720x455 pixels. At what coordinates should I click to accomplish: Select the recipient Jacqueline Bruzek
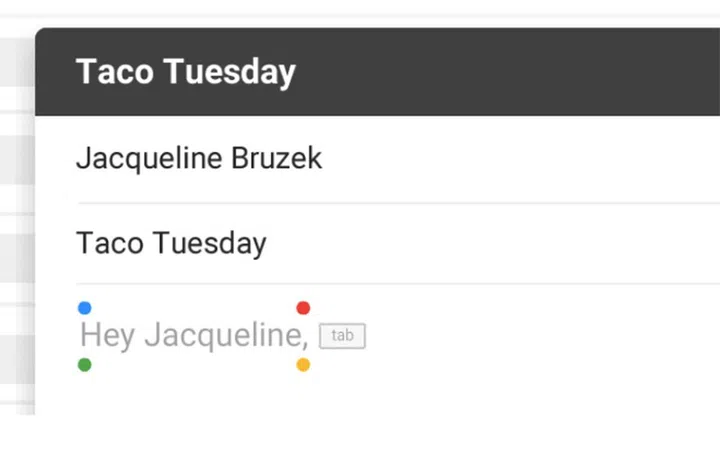click(198, 159)
